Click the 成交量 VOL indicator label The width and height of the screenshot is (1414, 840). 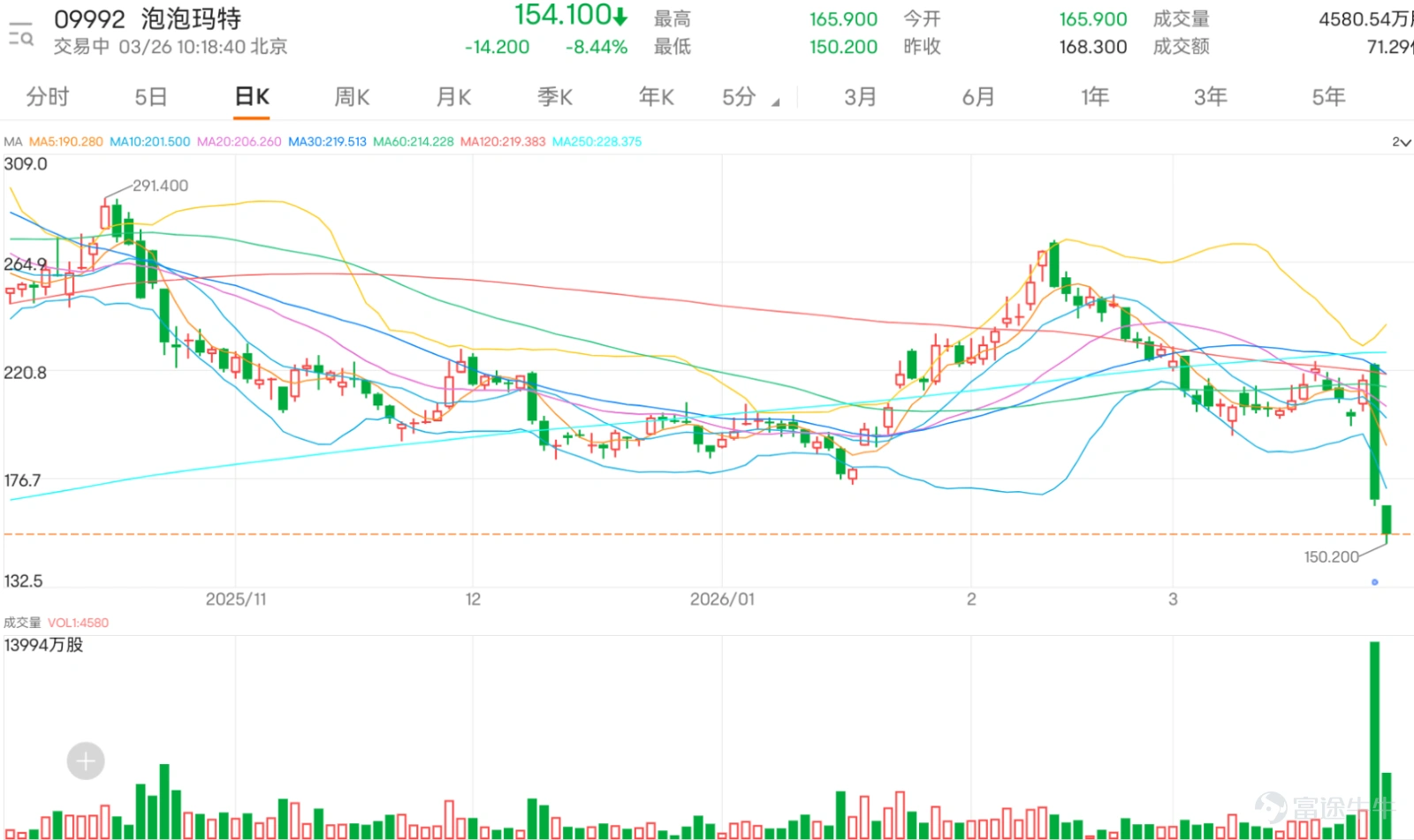tap(57, 623)
